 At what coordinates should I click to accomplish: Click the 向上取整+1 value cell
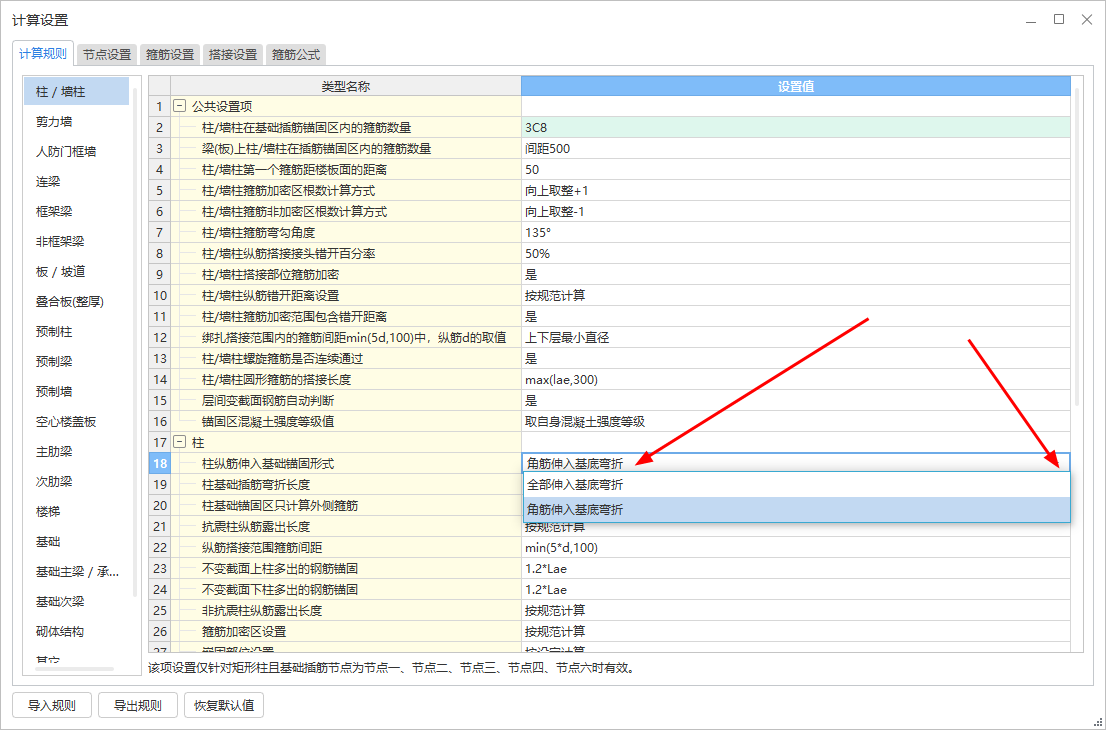click(796, 190)
